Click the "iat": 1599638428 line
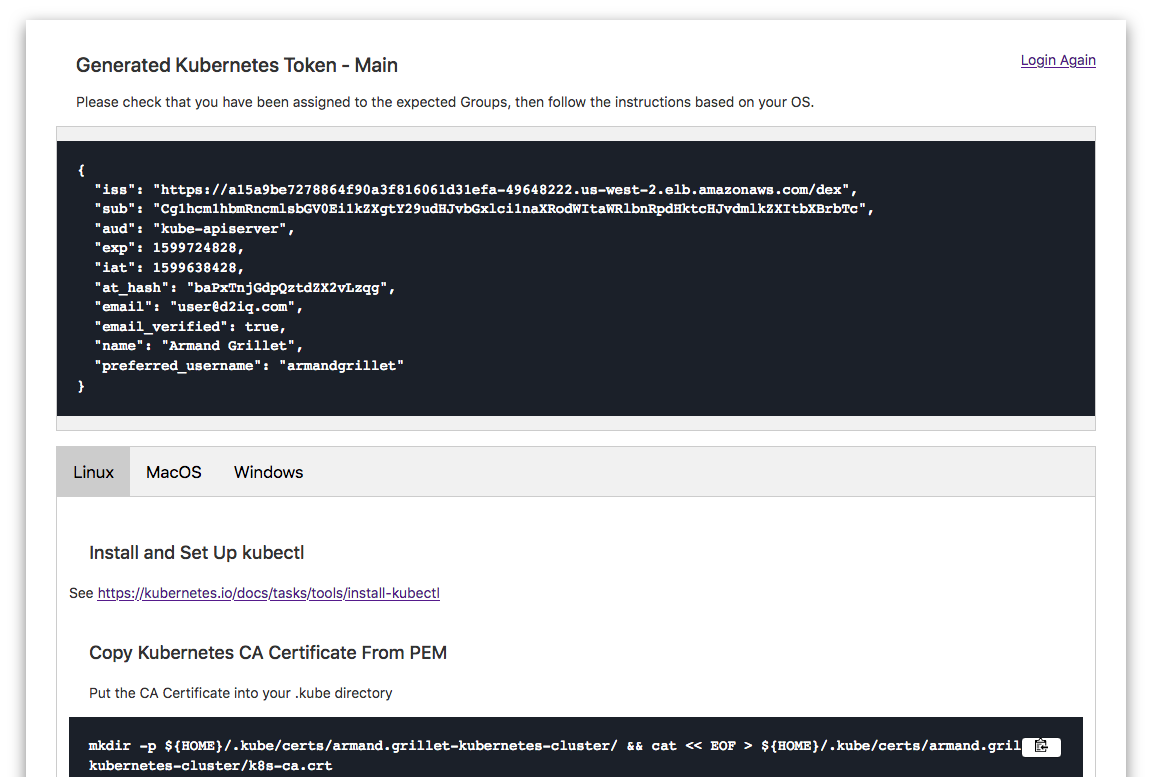 (169, 268)
